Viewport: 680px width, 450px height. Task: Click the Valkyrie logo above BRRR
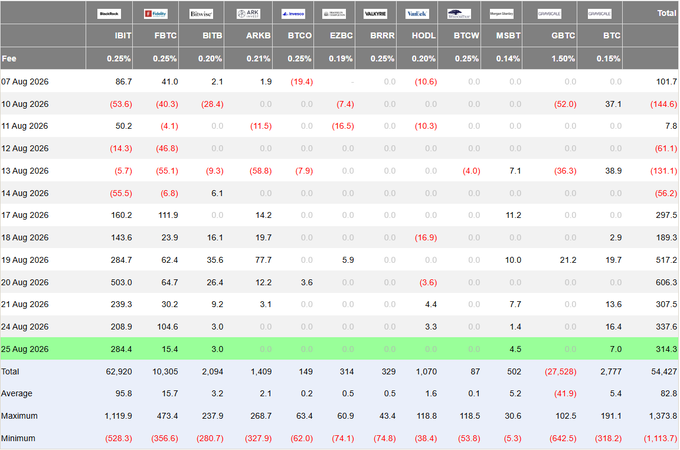(376, 14)
